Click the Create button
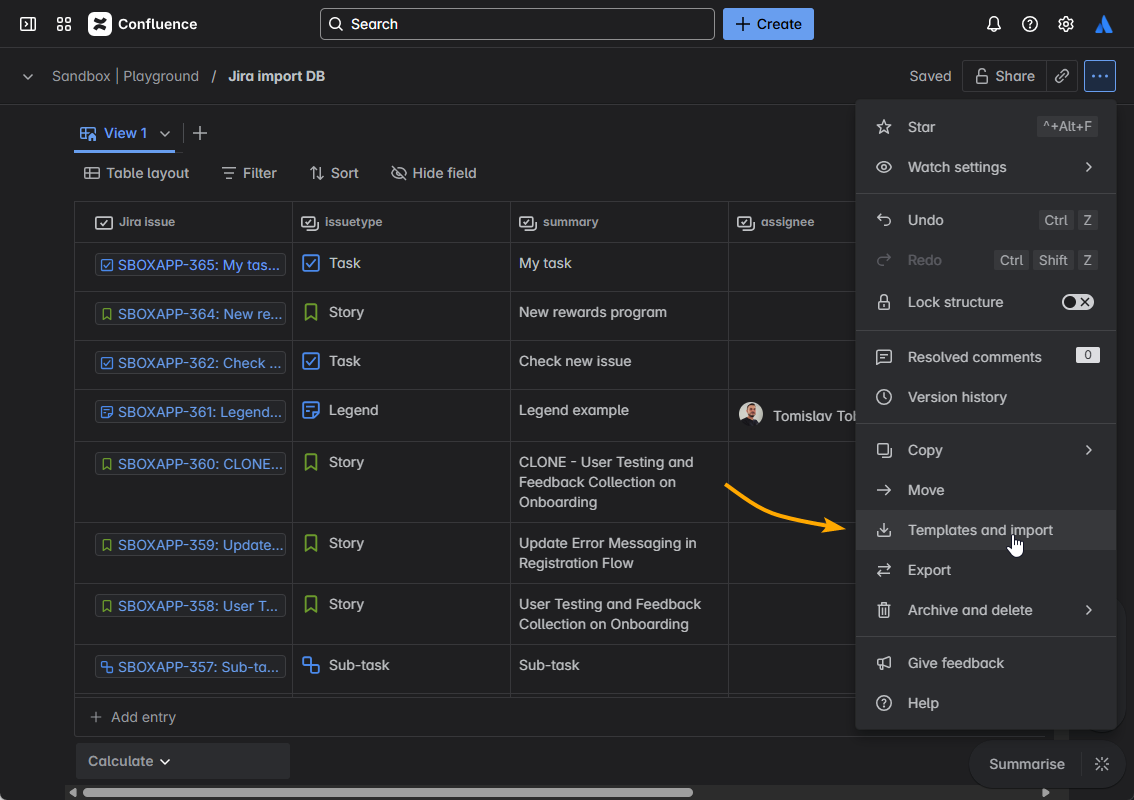1134x800 pixels. (768, 23)
